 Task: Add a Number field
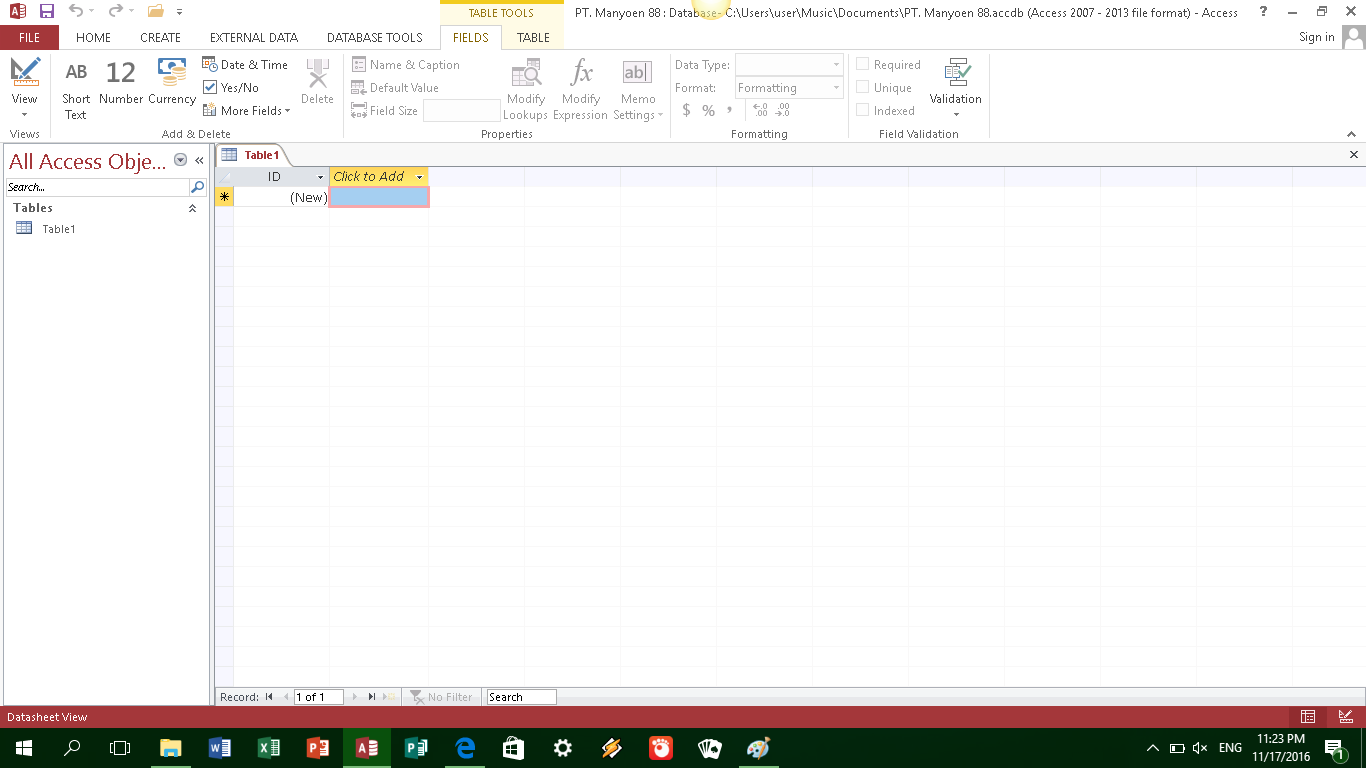tap(121, 83)
